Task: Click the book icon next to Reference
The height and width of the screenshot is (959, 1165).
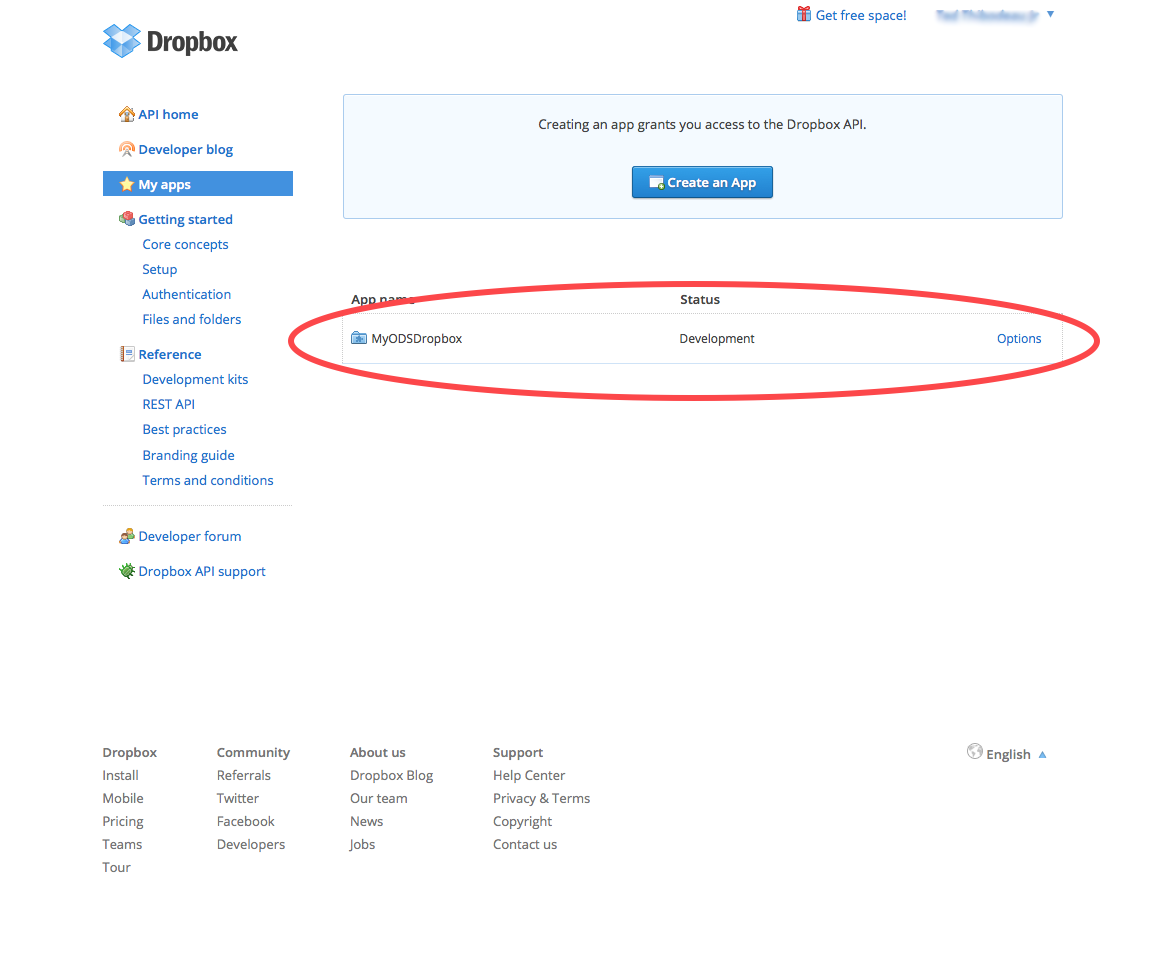Action: tap(127, 354)
